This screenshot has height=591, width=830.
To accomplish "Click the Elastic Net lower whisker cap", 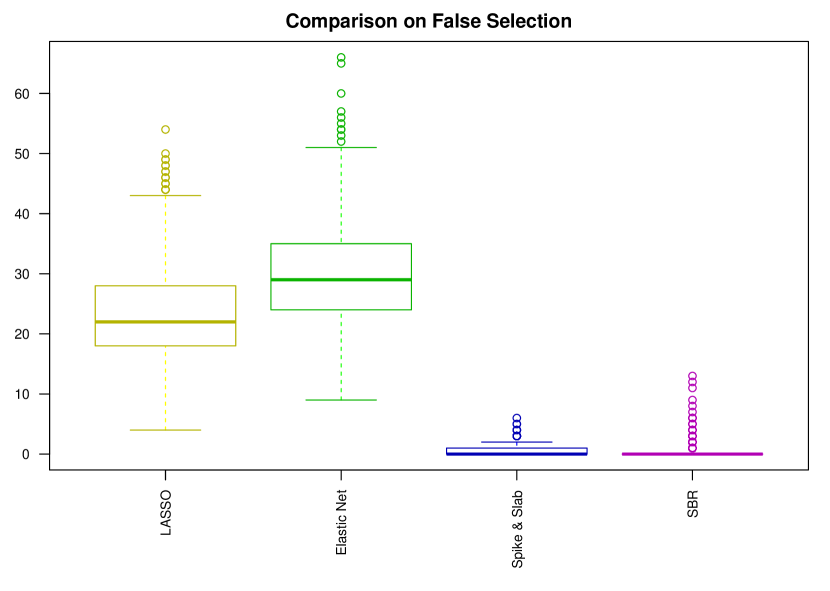I will coord(341,400).
